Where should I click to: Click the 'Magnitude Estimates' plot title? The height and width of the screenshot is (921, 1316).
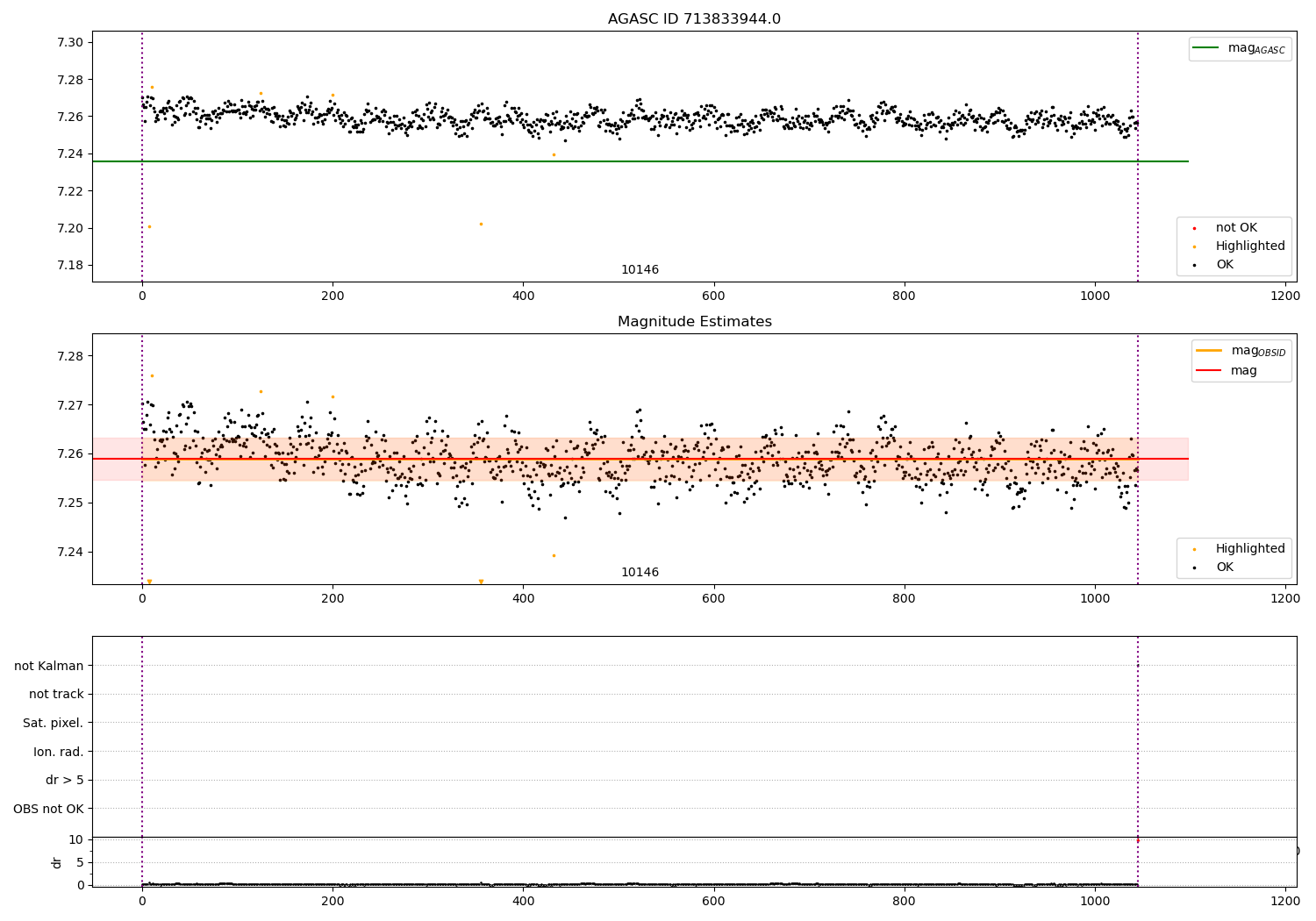(x=694, y=322)
